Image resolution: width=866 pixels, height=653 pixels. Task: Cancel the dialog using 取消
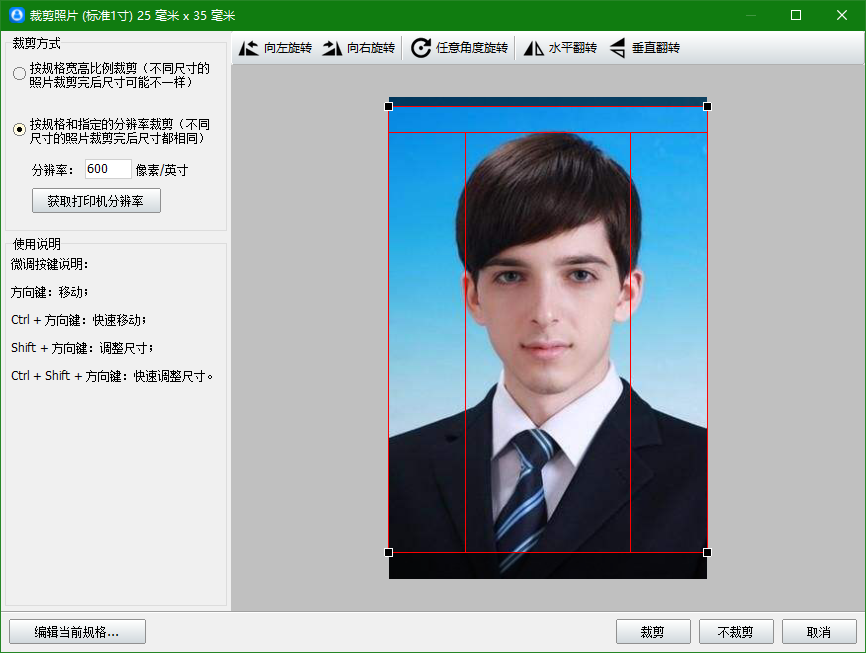pyautogui.click(x=819, y=631)
